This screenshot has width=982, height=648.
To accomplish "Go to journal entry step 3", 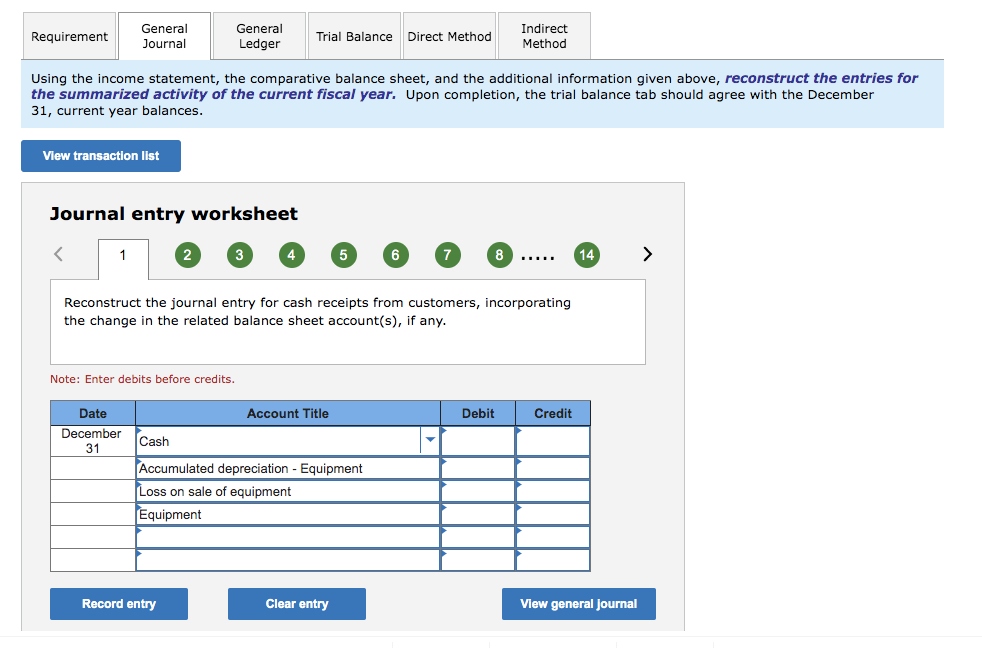I will coord(239,255).
